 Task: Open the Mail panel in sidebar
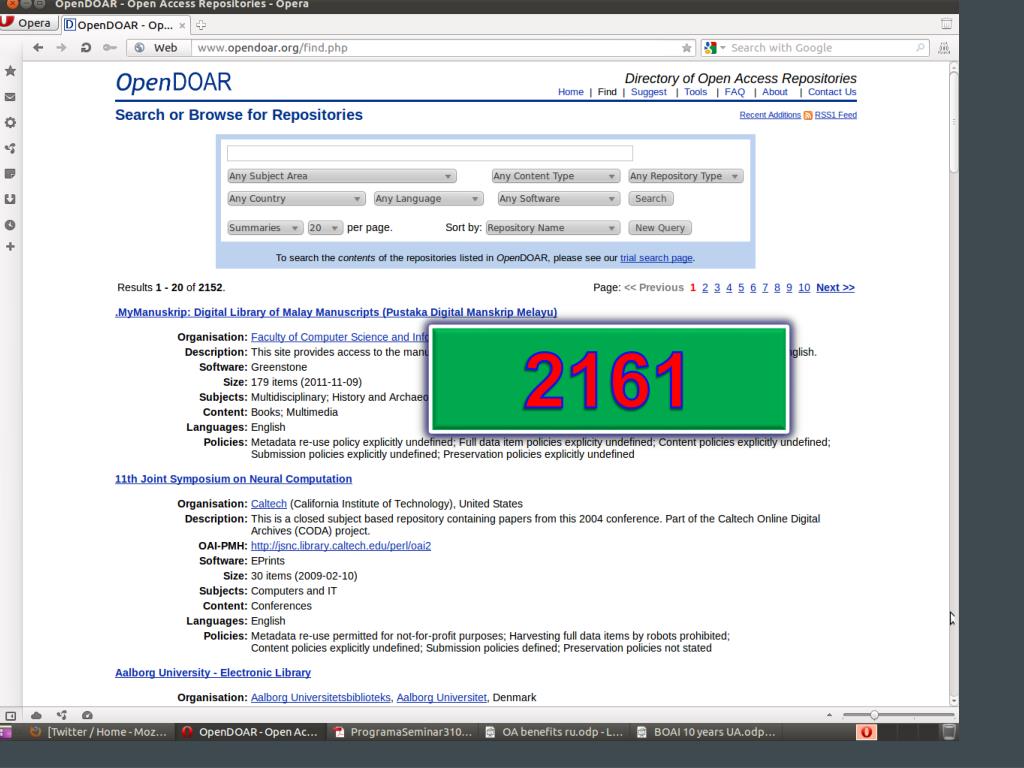[x=10, y=97]
